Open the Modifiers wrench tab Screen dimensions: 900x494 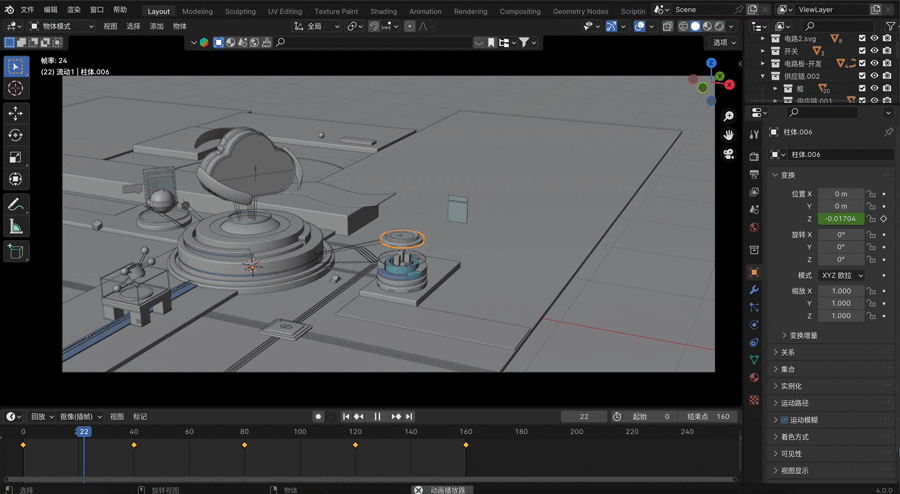tap(754, 290)
